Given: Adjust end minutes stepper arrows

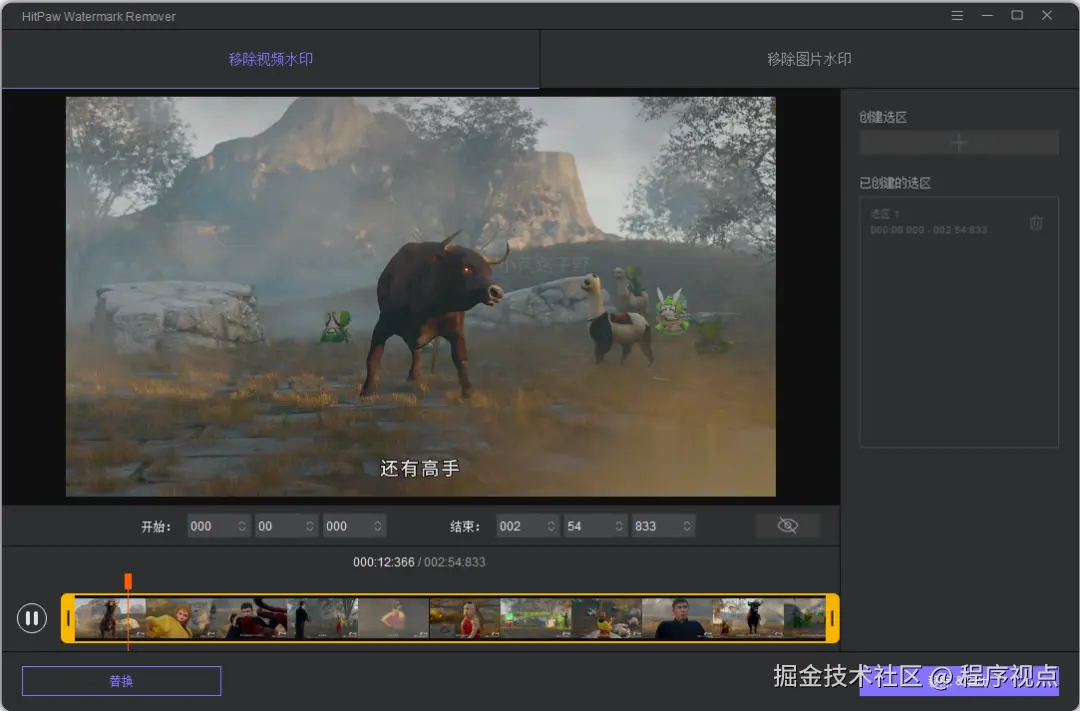Looking at the screenshot, I should point(551,526).
